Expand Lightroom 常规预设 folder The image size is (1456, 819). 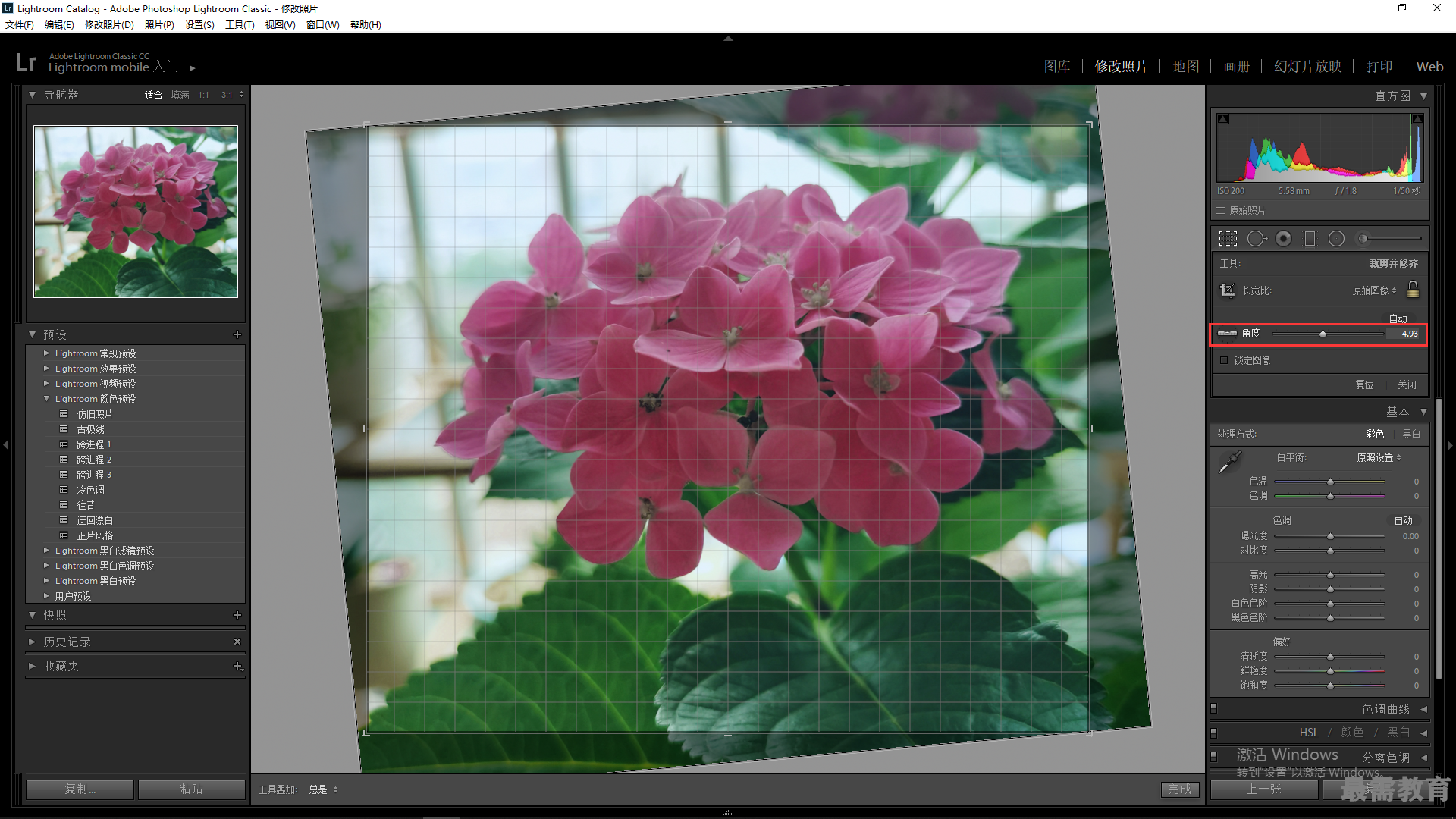click(x=46, y=353)
